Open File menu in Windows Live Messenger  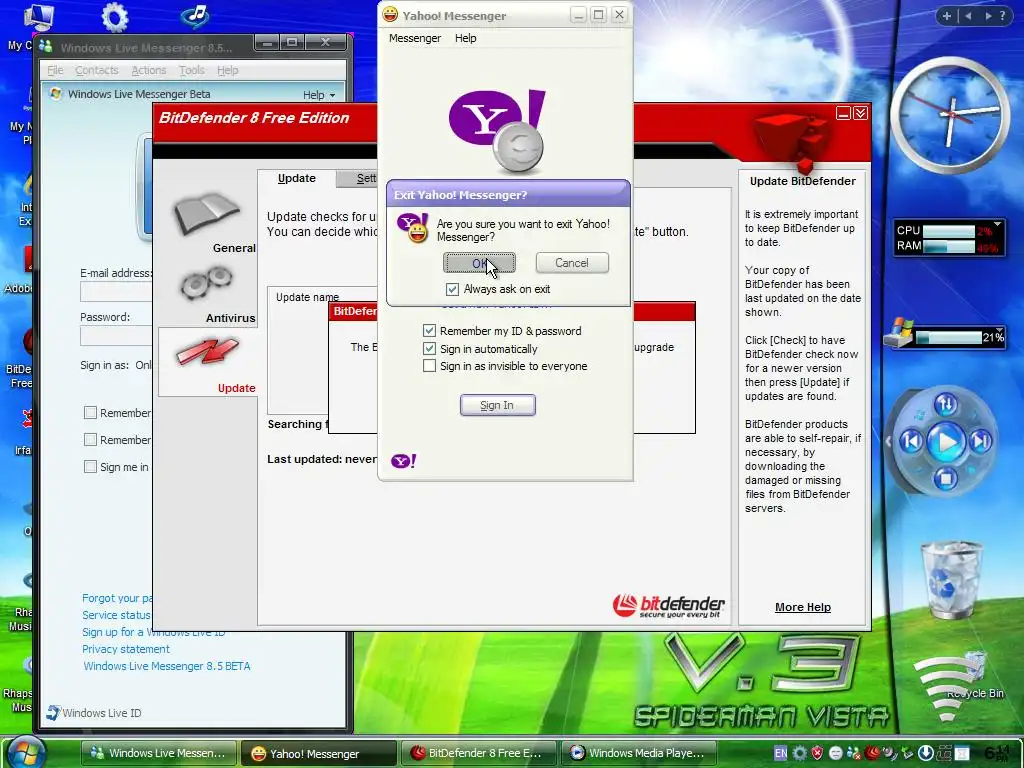pos(56,70)
